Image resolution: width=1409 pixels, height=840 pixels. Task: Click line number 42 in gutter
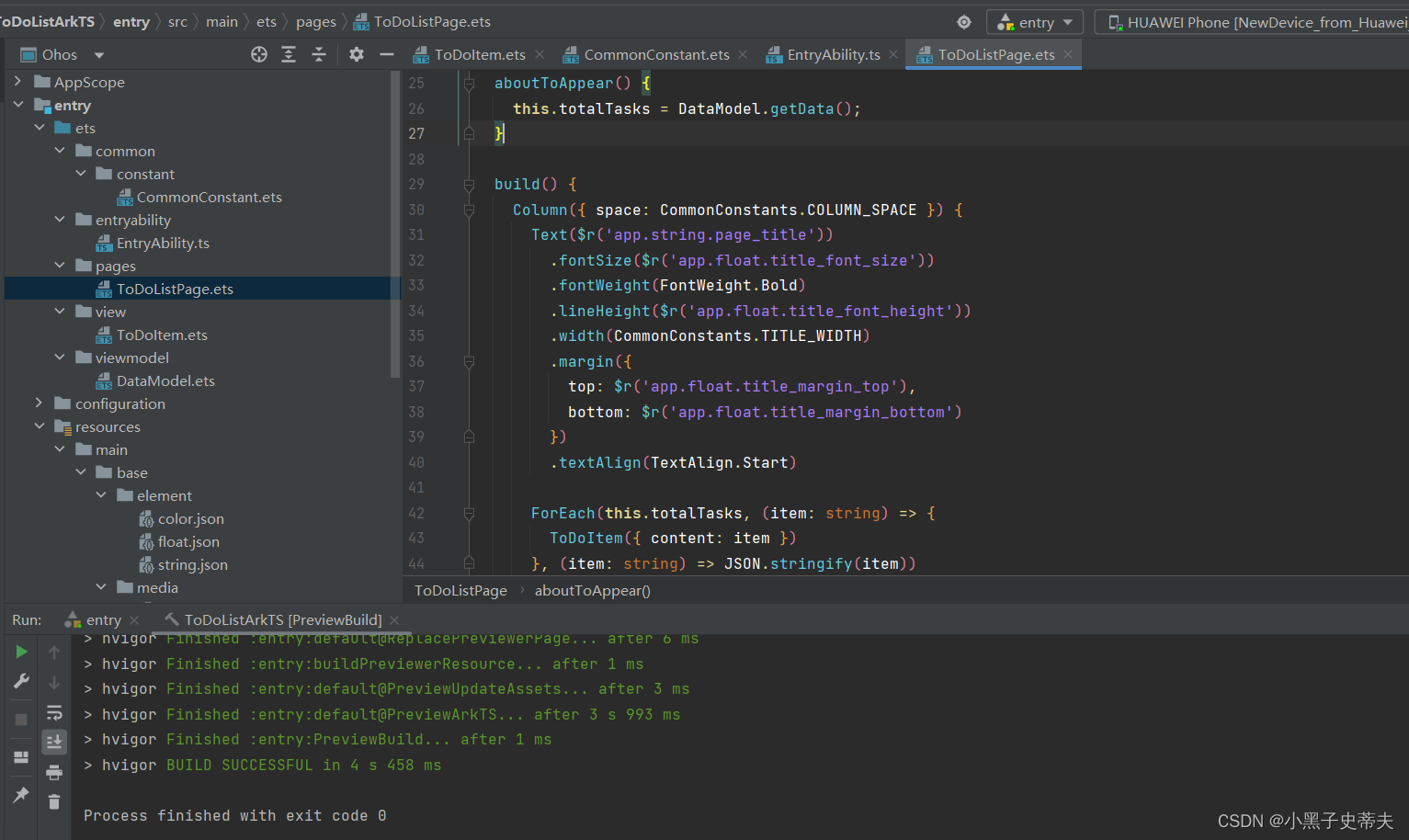point(416,513)
